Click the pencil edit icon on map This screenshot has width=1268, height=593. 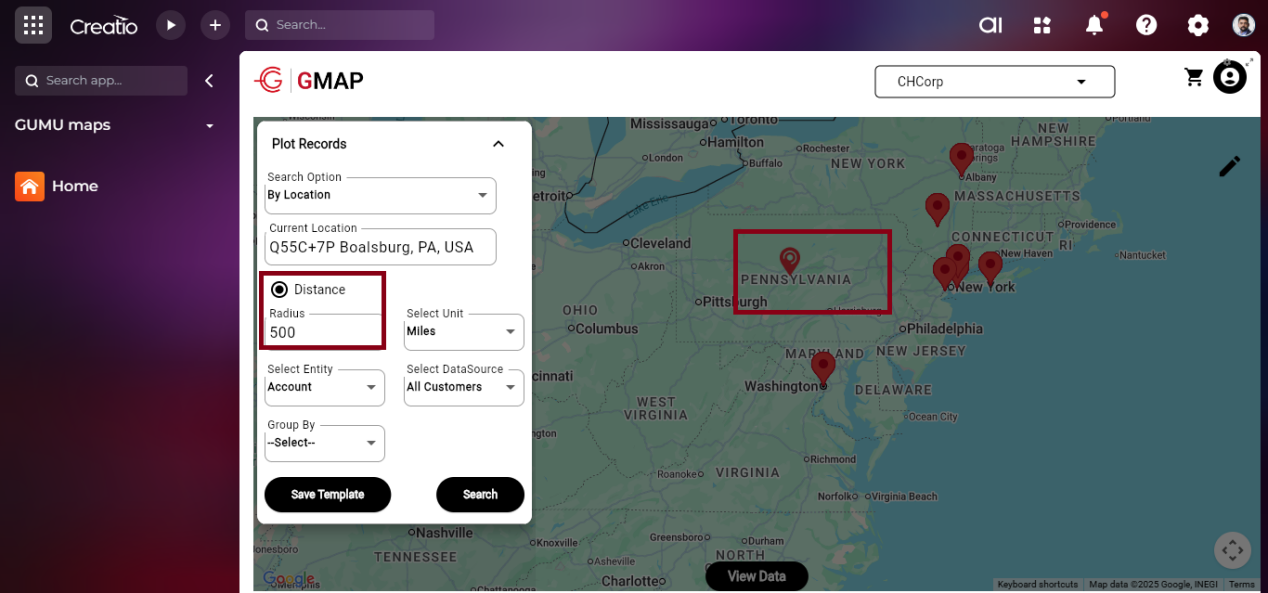1230,166
